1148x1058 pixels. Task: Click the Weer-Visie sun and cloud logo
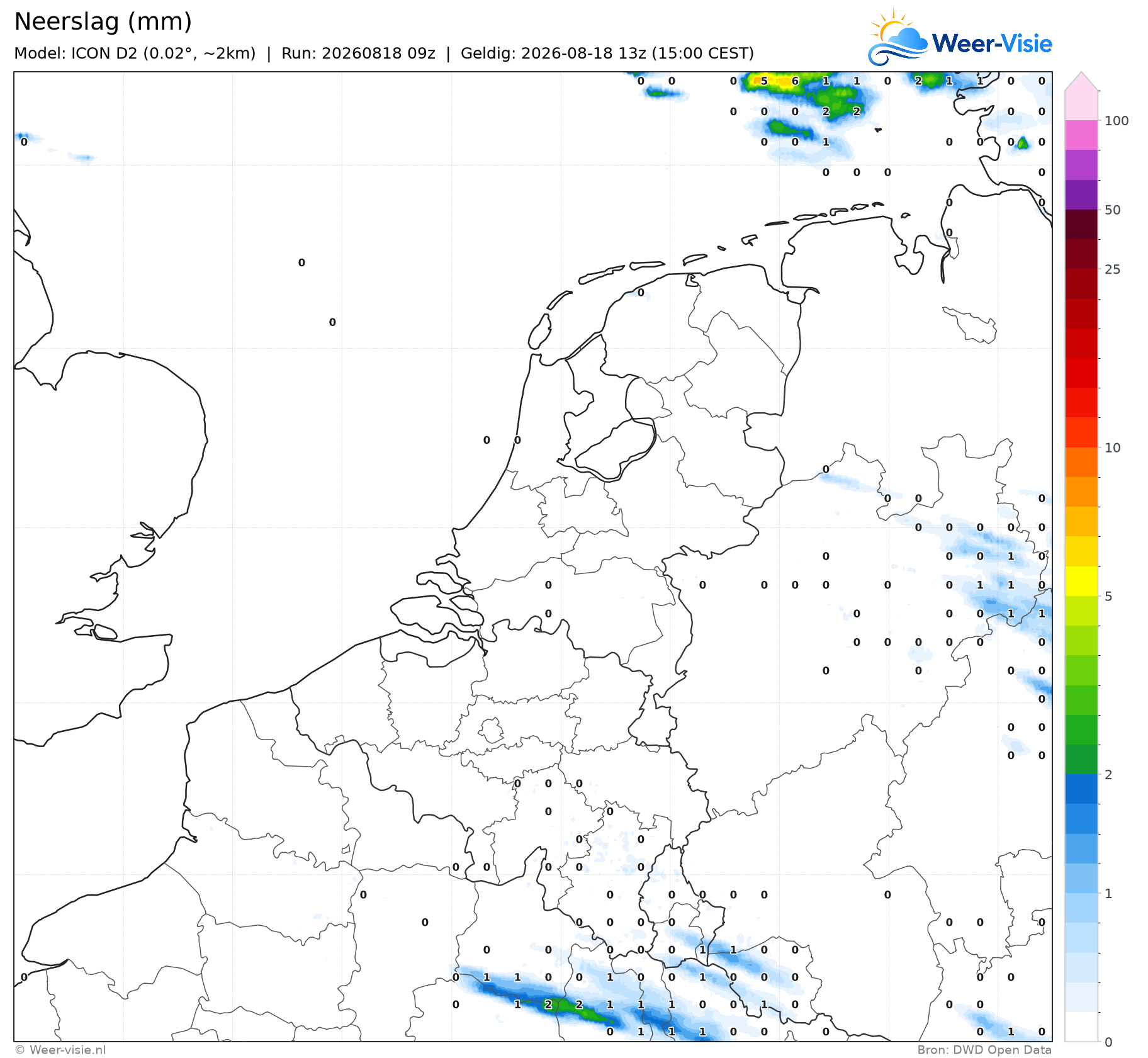[898, 38]
